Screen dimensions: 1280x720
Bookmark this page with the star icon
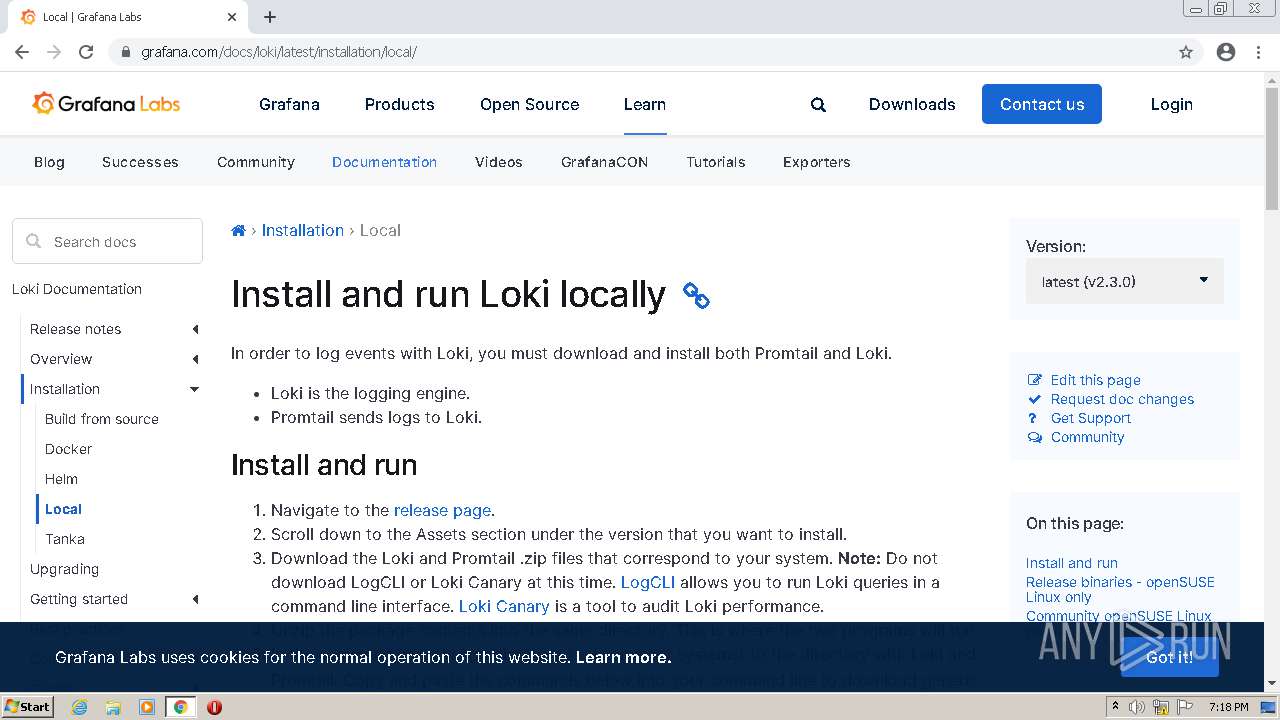pos(1186,52)
